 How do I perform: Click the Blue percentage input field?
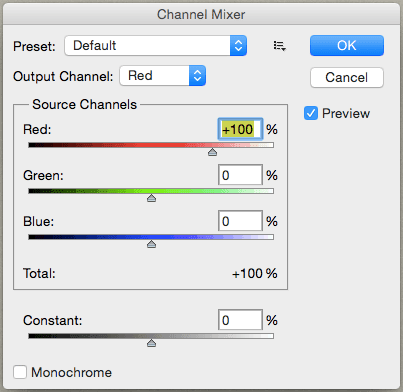click(240, 221)
